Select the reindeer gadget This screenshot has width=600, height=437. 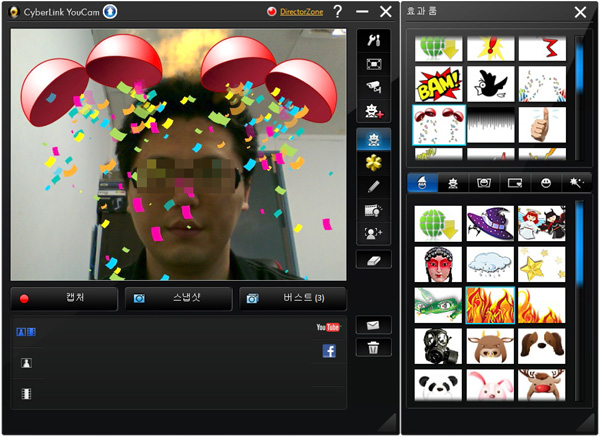point(541,385)
